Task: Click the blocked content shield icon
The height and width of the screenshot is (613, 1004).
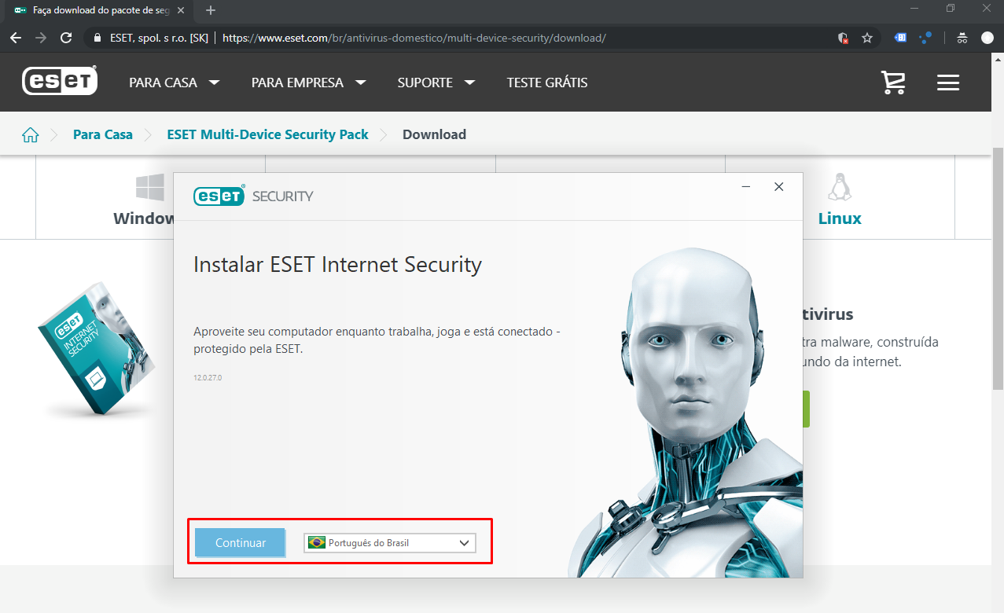Action: click(x=843, y=38)
